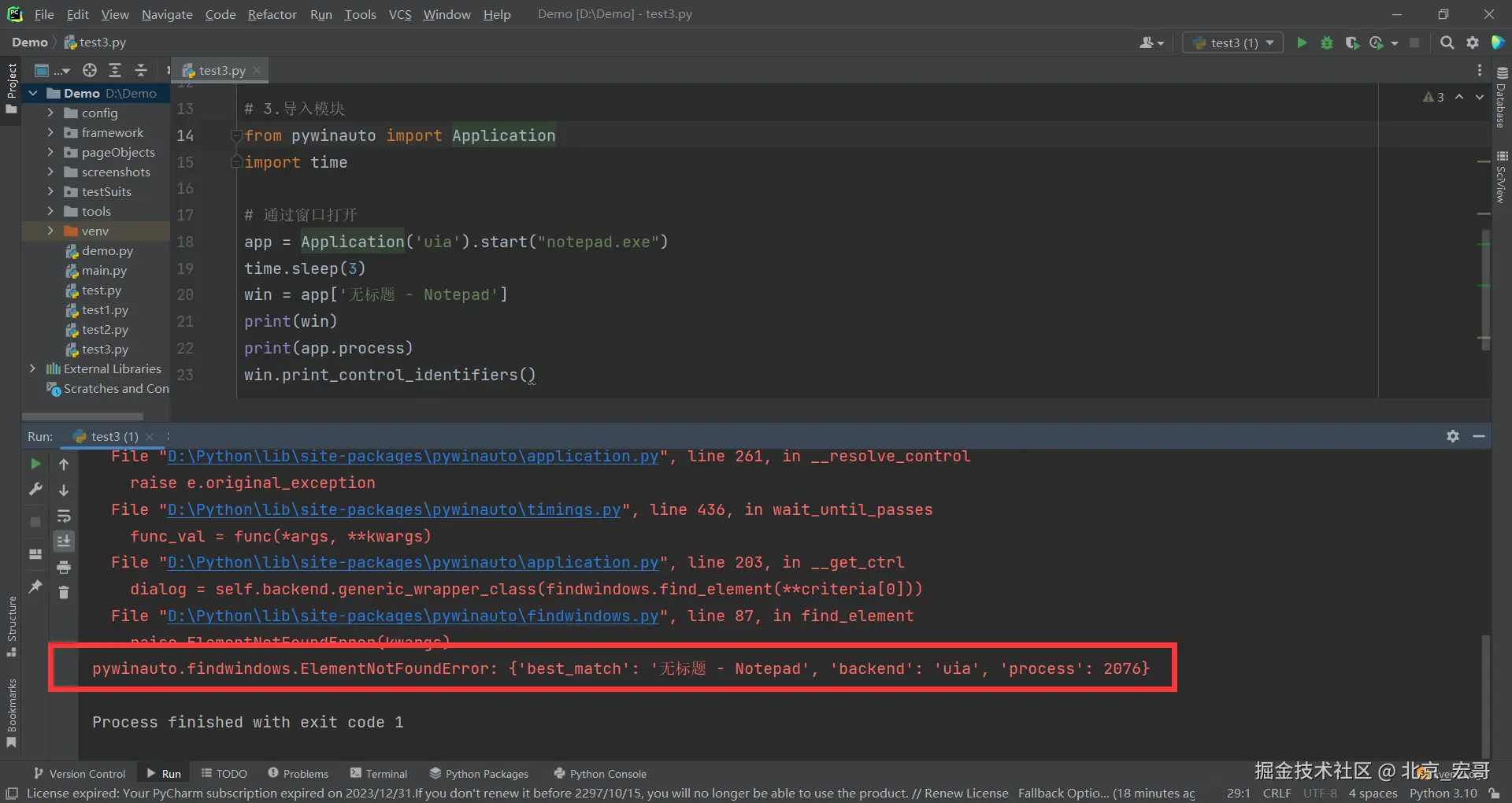Go to the next highlighted warning
This screenshot has width=1512, height=803.
pyautogui.click(x=1480, y=97)
